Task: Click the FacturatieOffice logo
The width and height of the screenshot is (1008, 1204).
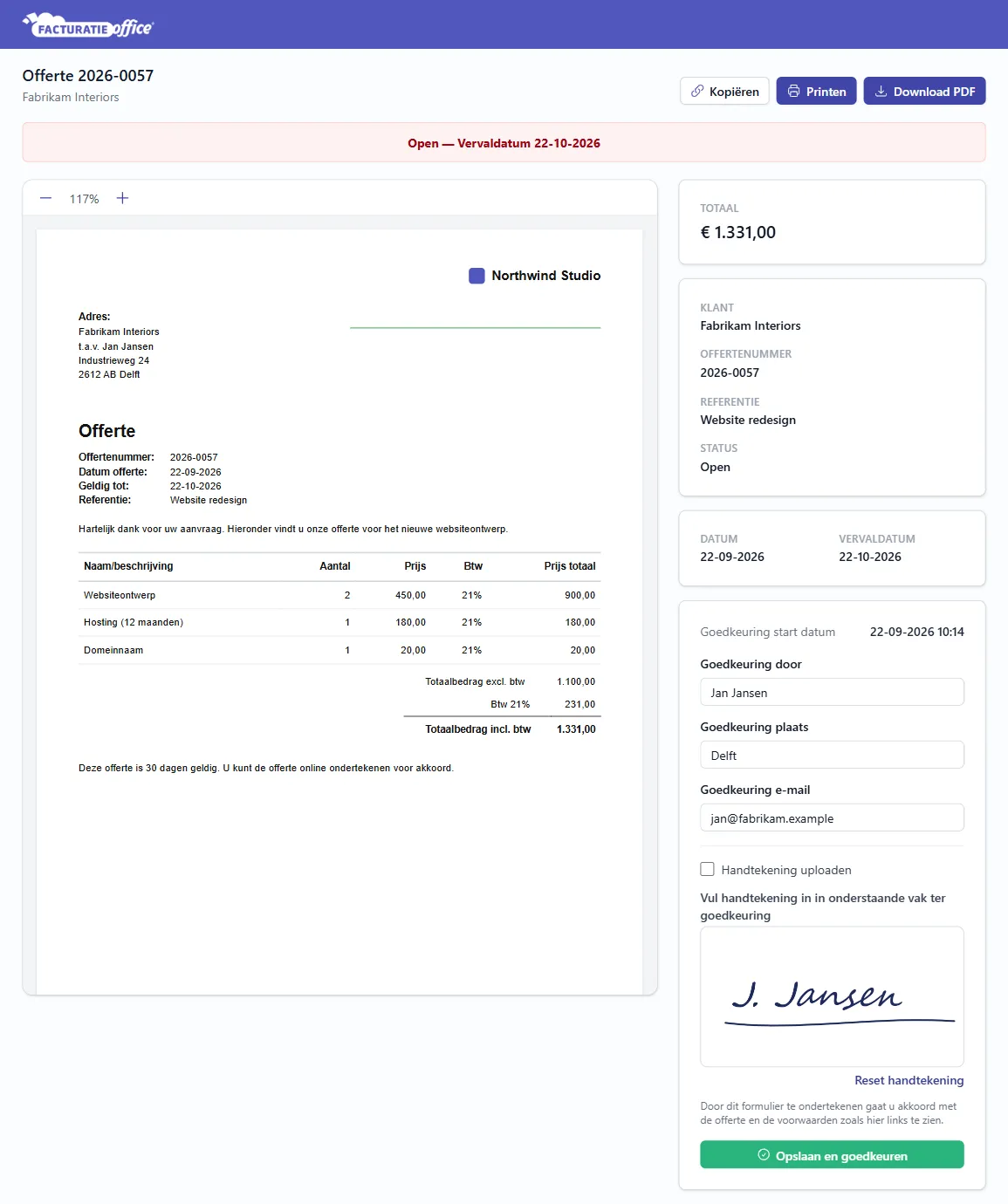Action: pyautogui.click(x=88, y=25)
